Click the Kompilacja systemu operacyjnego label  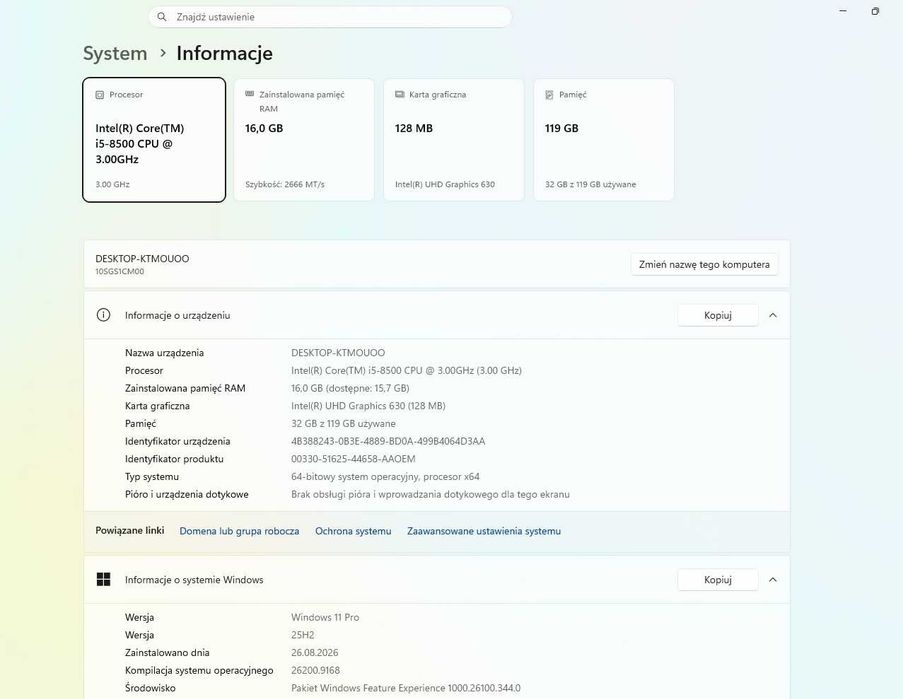pyautogui.click(x=199, y=670)
